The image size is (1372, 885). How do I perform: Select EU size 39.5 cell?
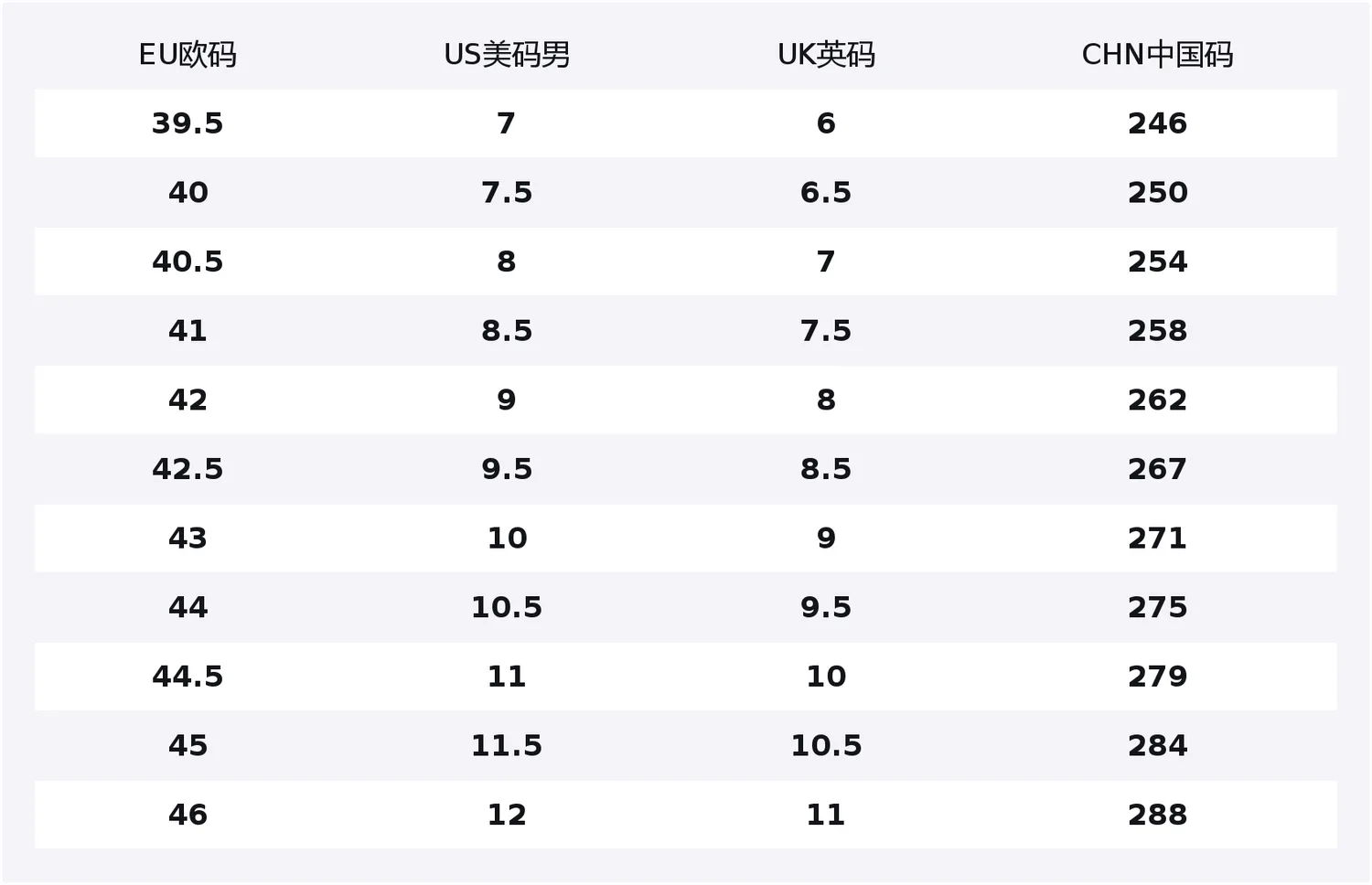click(x=188, y=123)
